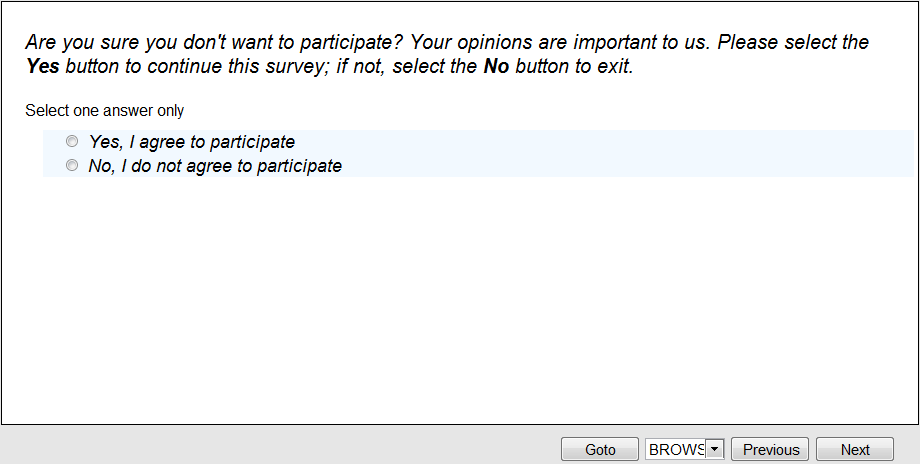This screenshot has width=920, height=464.
Task: Advance with the Next button
Action: pyautogui.click(x=854, y=450)
